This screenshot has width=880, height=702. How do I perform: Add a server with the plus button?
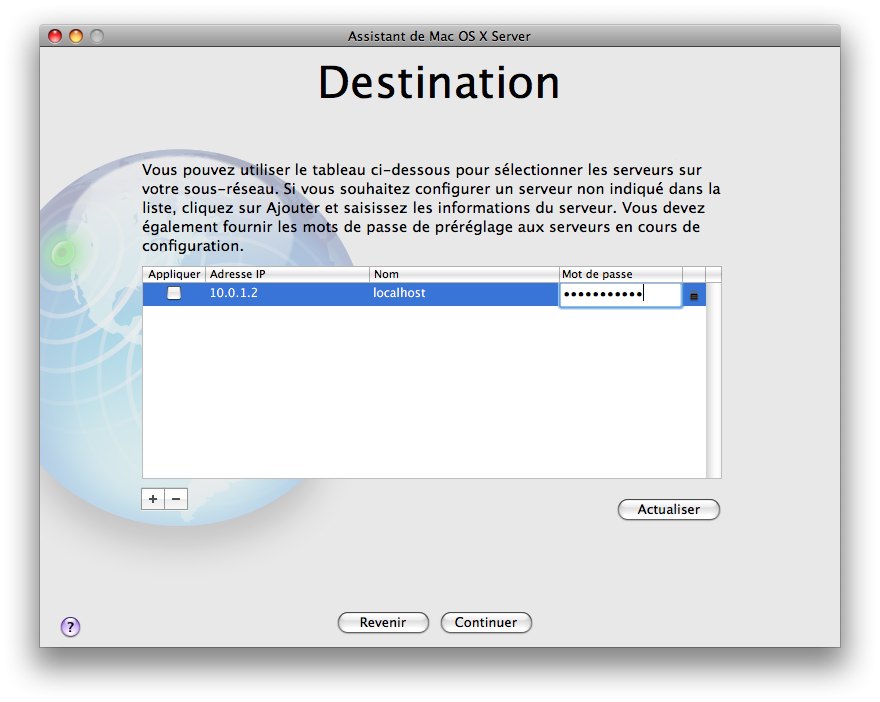click(x=153, y=499)
